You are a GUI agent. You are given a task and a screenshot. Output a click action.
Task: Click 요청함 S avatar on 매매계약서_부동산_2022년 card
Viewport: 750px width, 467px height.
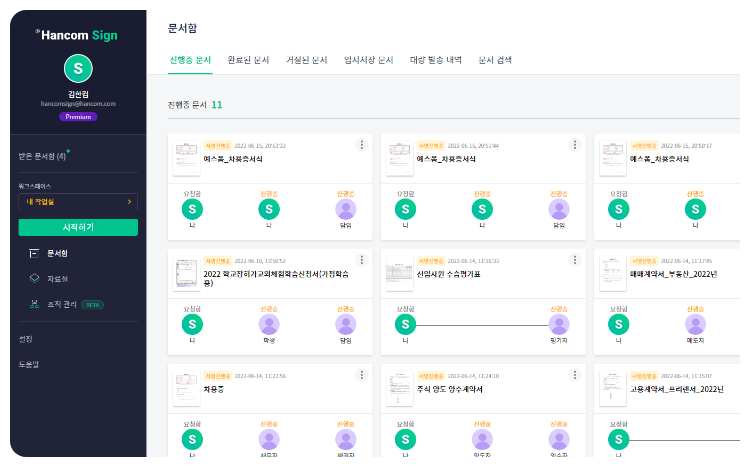tap(618, 324)
